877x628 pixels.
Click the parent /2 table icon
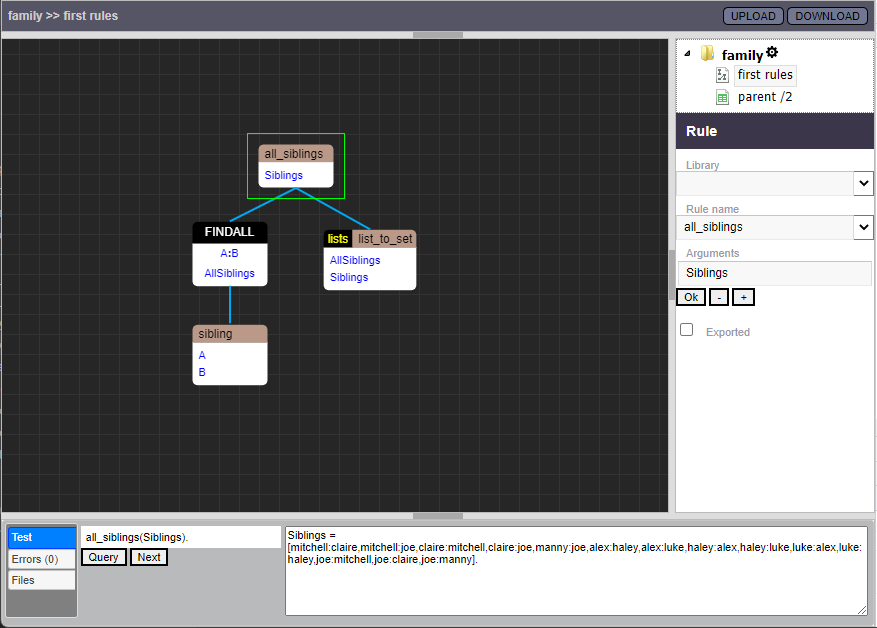(723, 97)
